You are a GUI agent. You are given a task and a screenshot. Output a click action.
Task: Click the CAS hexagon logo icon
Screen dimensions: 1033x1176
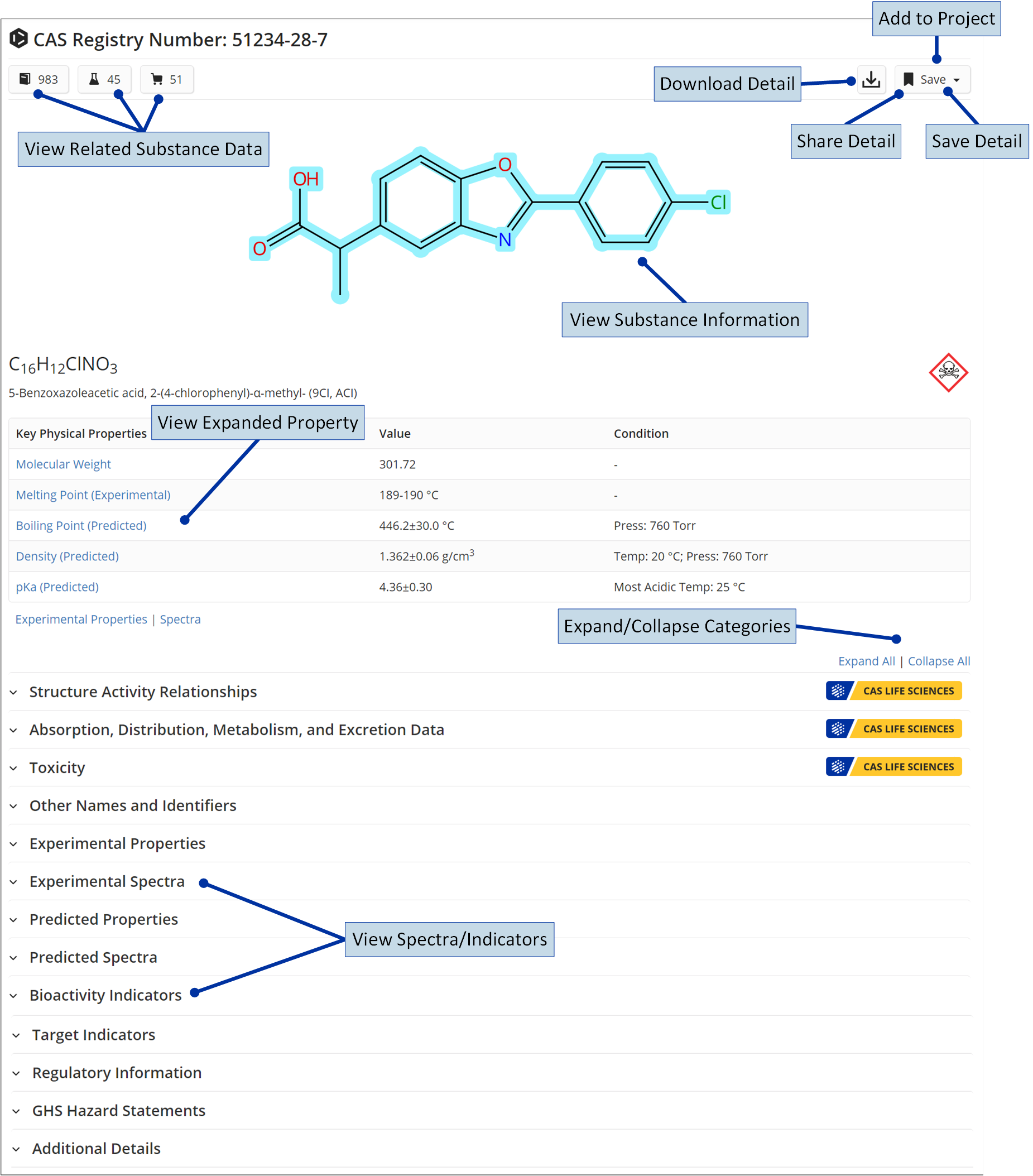[x=18, y=39]
